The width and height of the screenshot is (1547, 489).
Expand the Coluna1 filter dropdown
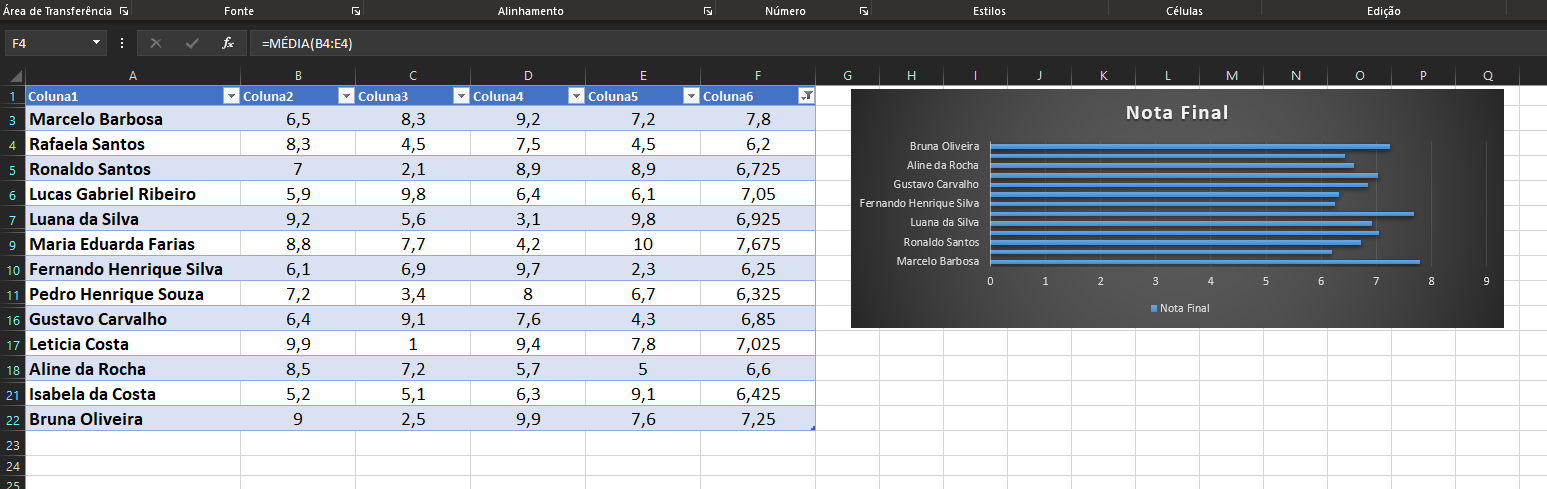[231, 96]
